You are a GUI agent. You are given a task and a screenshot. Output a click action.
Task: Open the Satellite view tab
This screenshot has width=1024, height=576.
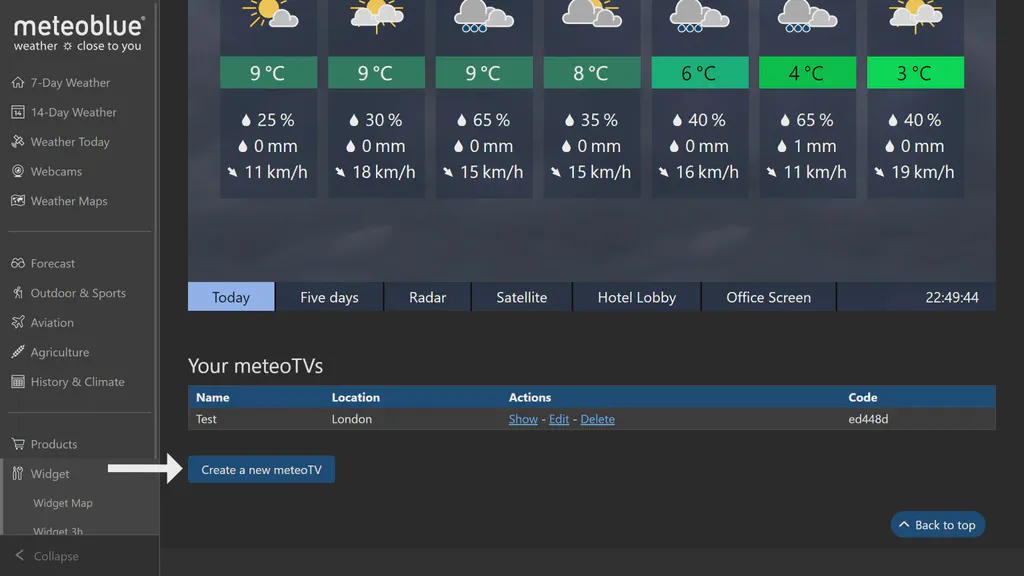[x=521, y=296]
